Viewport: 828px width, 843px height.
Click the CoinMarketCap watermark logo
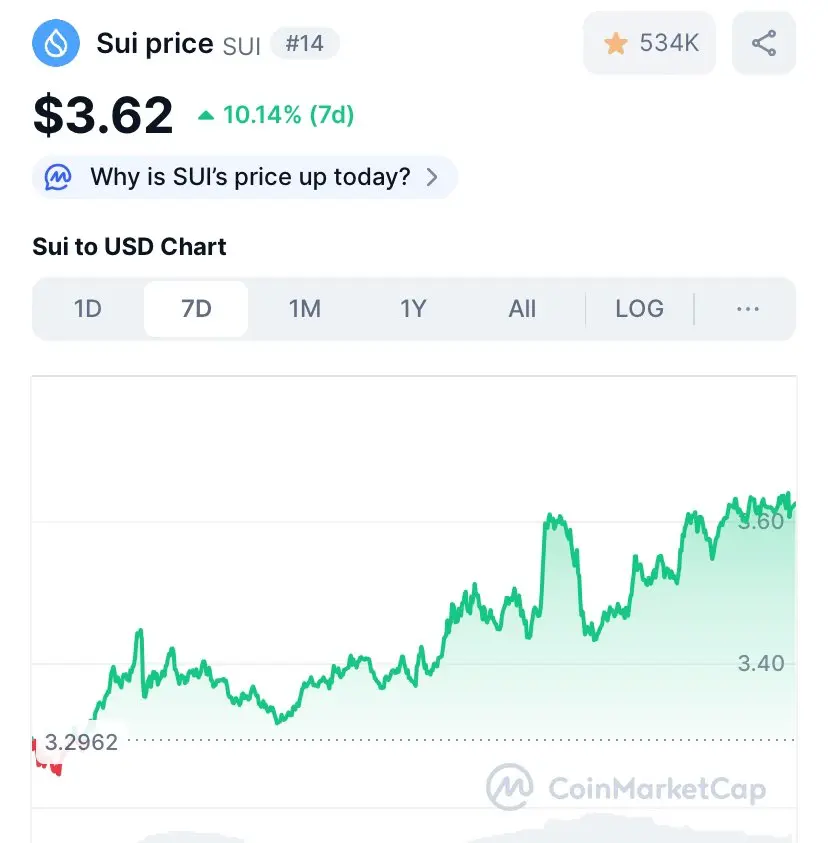pyautogui.click(x=510, y=788)
